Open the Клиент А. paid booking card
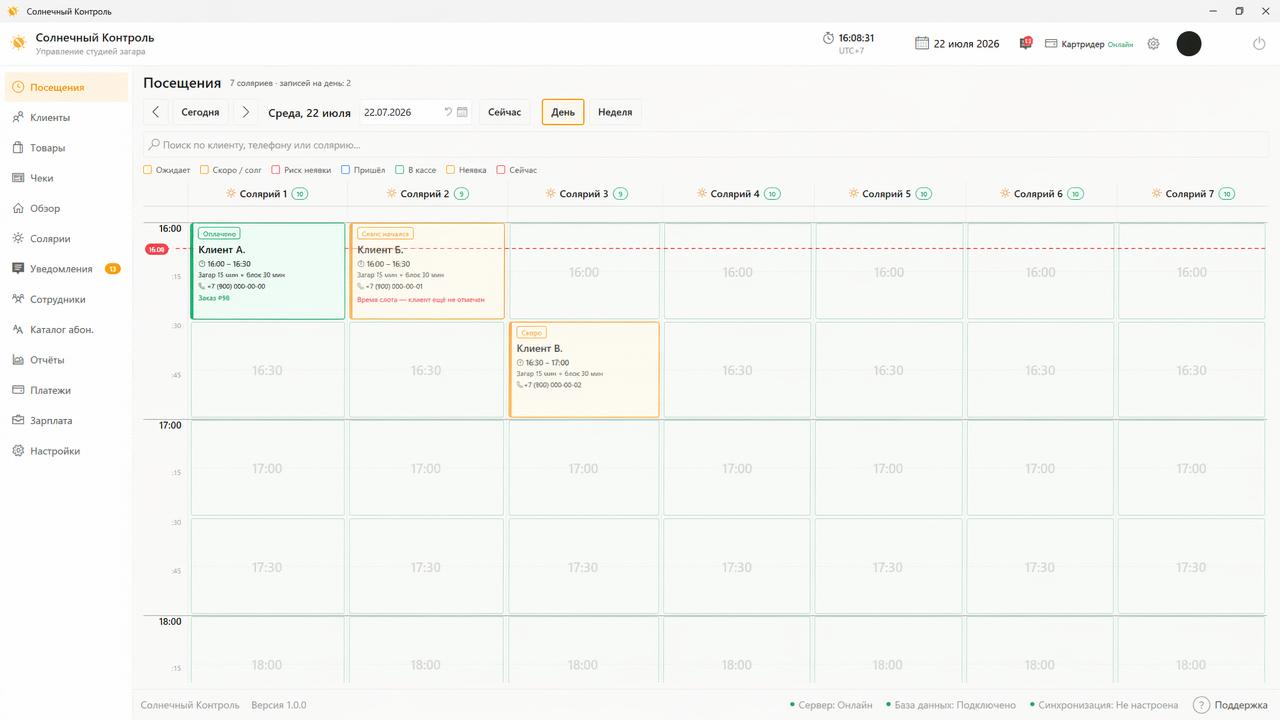This screenshot has height=720, width=1280. coord(268,271)
